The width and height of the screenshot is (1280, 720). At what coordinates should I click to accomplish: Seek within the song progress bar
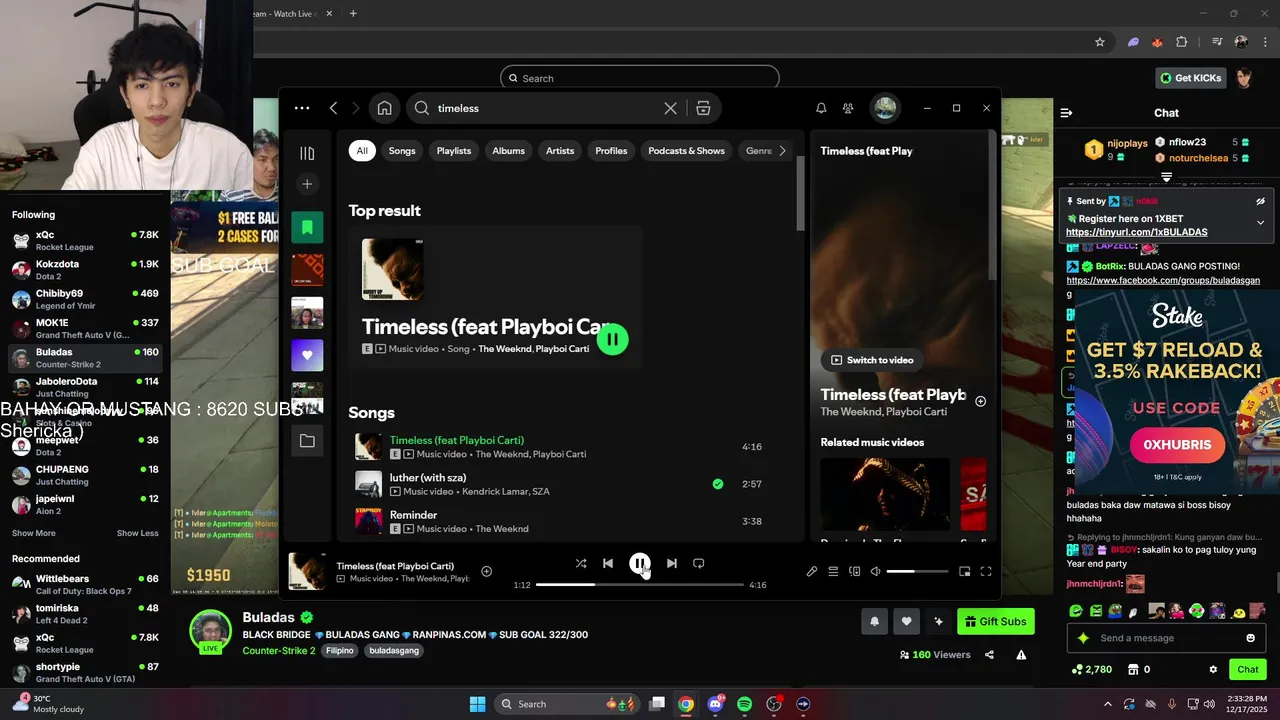[x=640, y=584]
